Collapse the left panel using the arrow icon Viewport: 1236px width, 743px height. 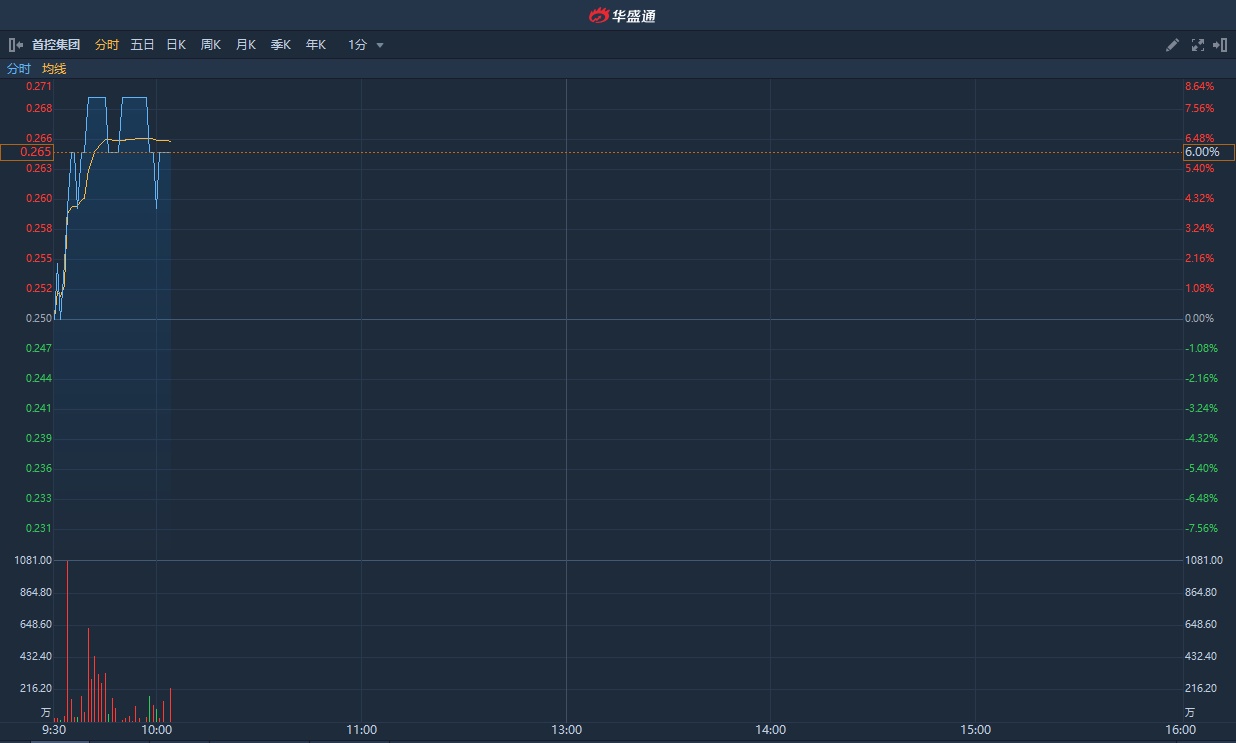pos(15,45)
